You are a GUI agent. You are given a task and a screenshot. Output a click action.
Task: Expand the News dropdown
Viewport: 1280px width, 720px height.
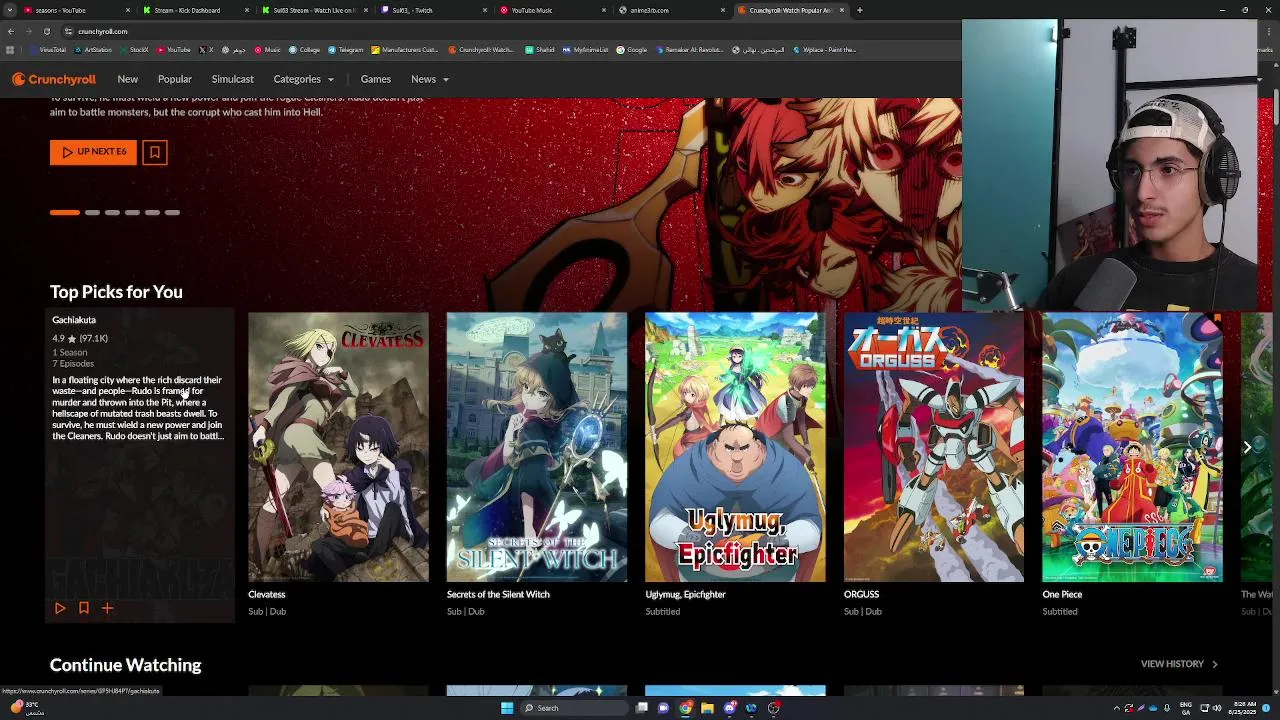click(x=430, y=79)
